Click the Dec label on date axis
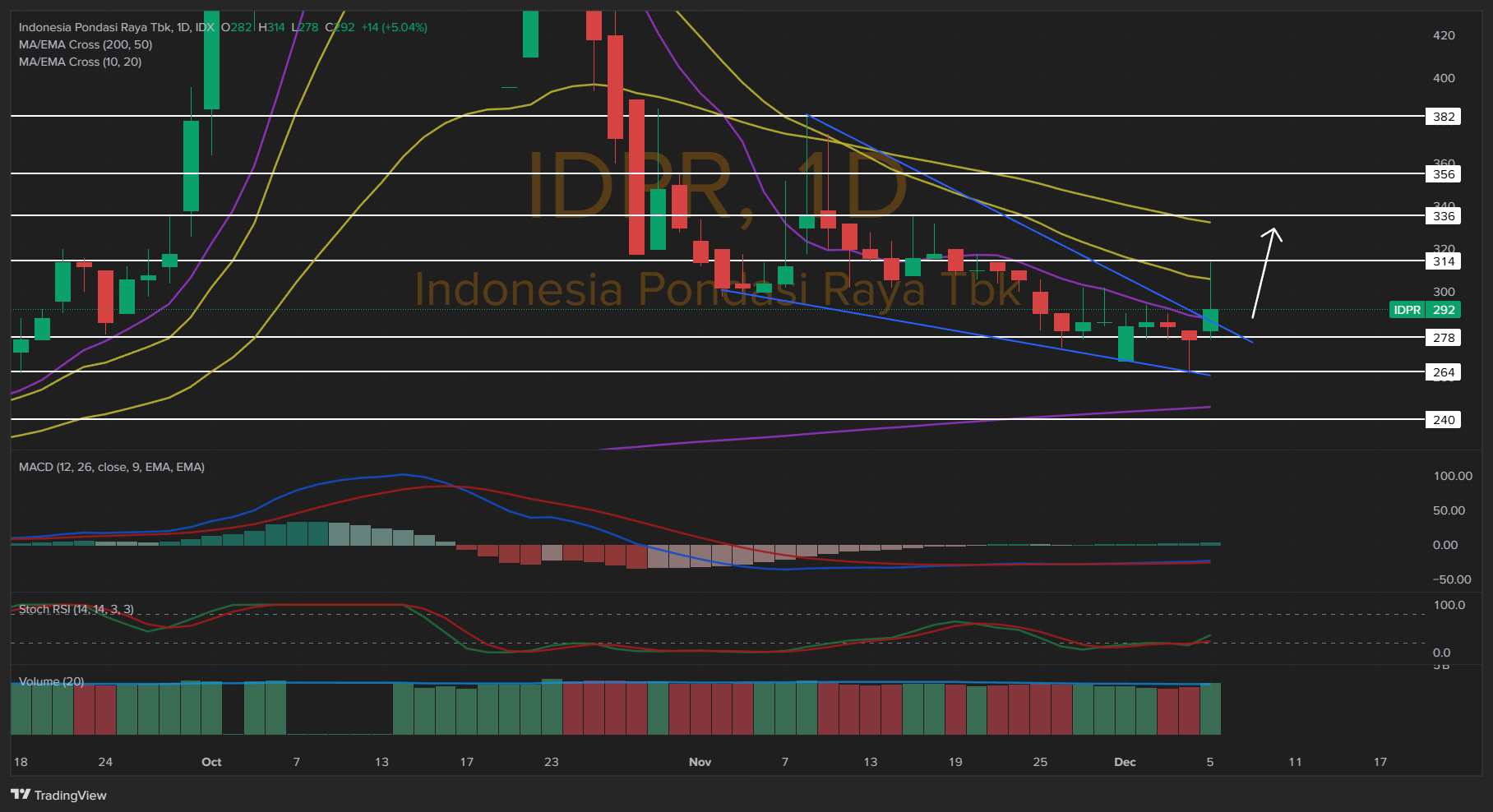 [1125, 762]
